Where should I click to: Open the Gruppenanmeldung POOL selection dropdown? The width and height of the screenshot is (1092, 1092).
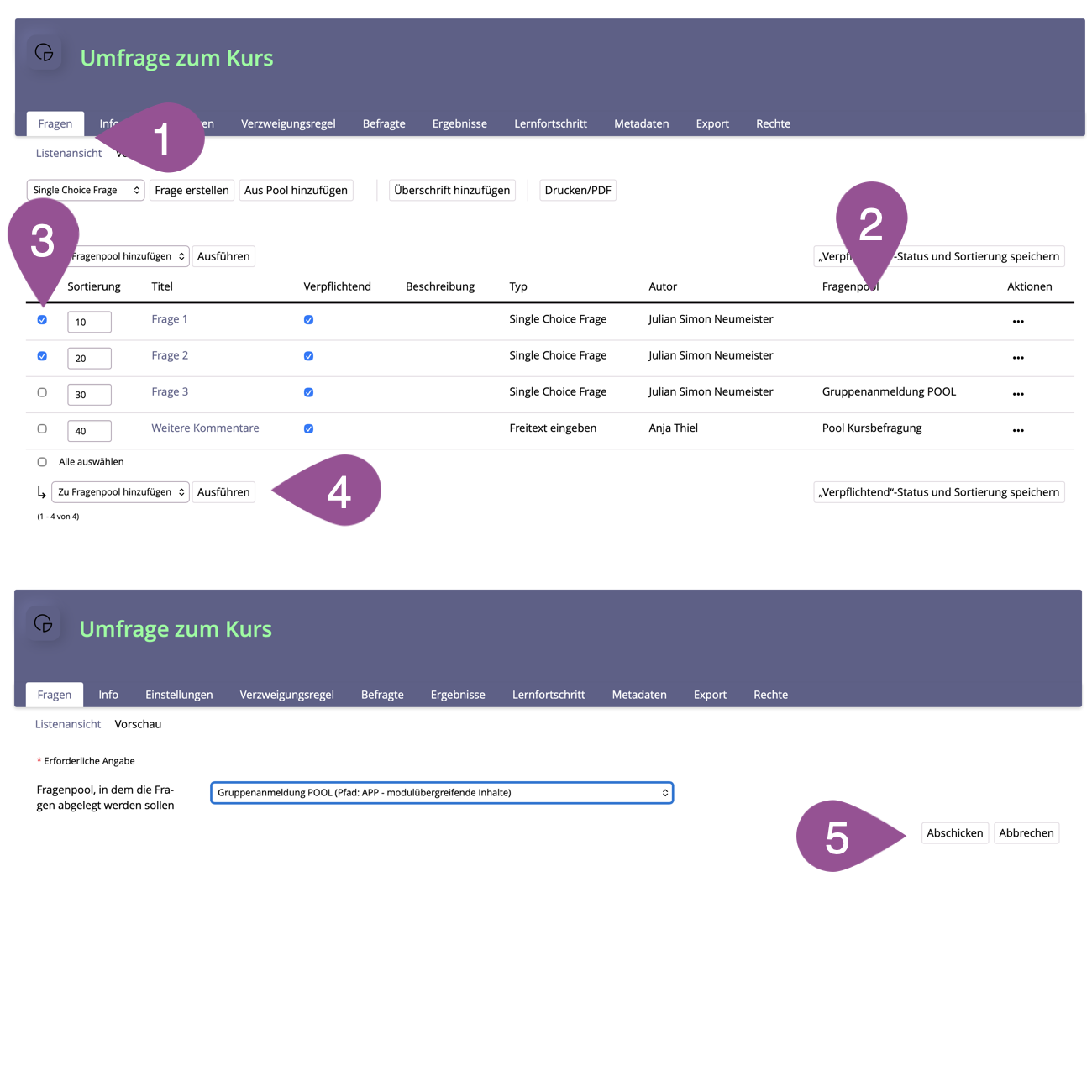point(442,793)
